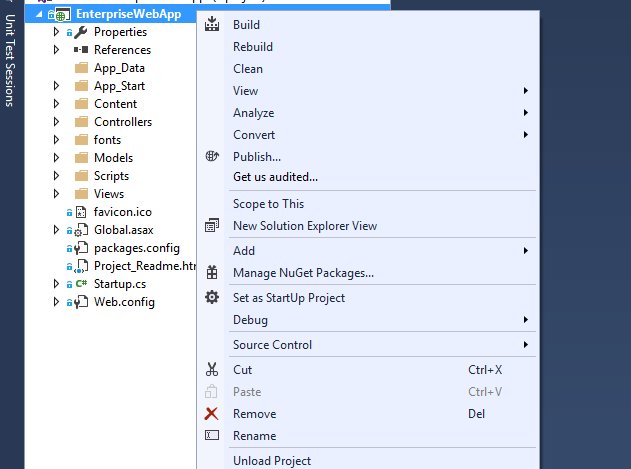Expand the Views folder arrow
This screenshot has width=631, height=469.
pos(56,194)
